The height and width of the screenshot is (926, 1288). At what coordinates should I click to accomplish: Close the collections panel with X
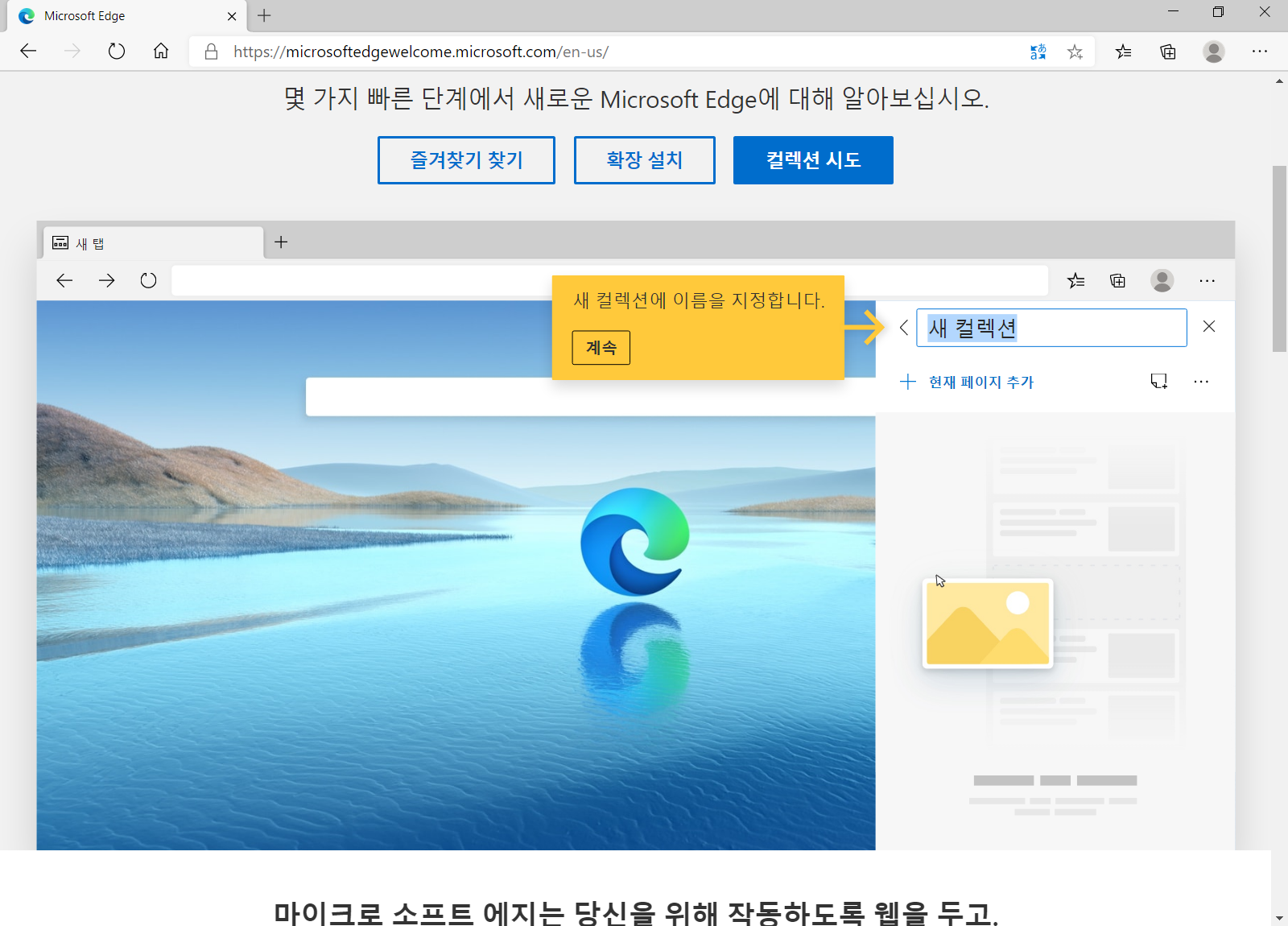(1209, 326)
